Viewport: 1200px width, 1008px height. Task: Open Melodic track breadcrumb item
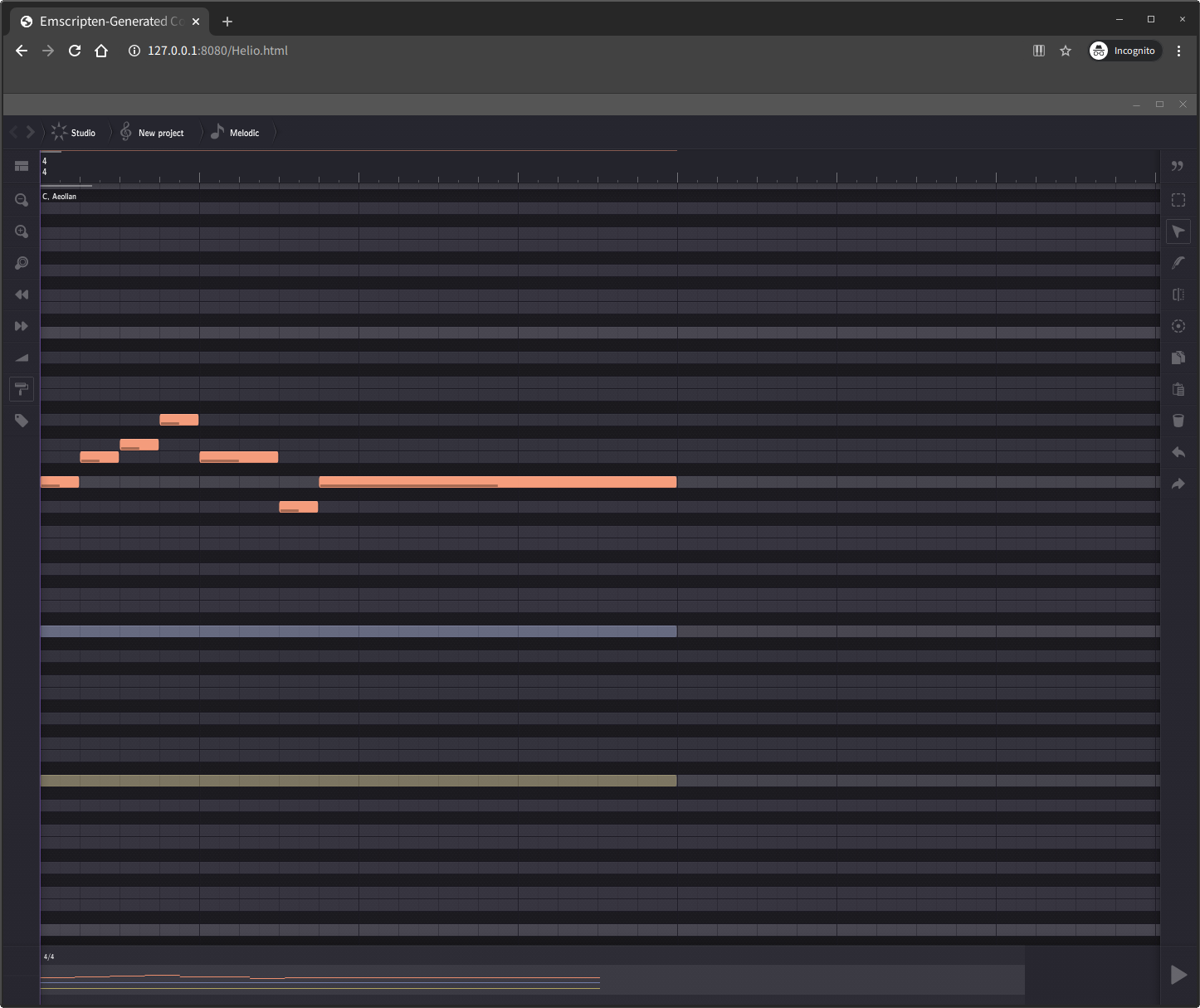(244, 133)
